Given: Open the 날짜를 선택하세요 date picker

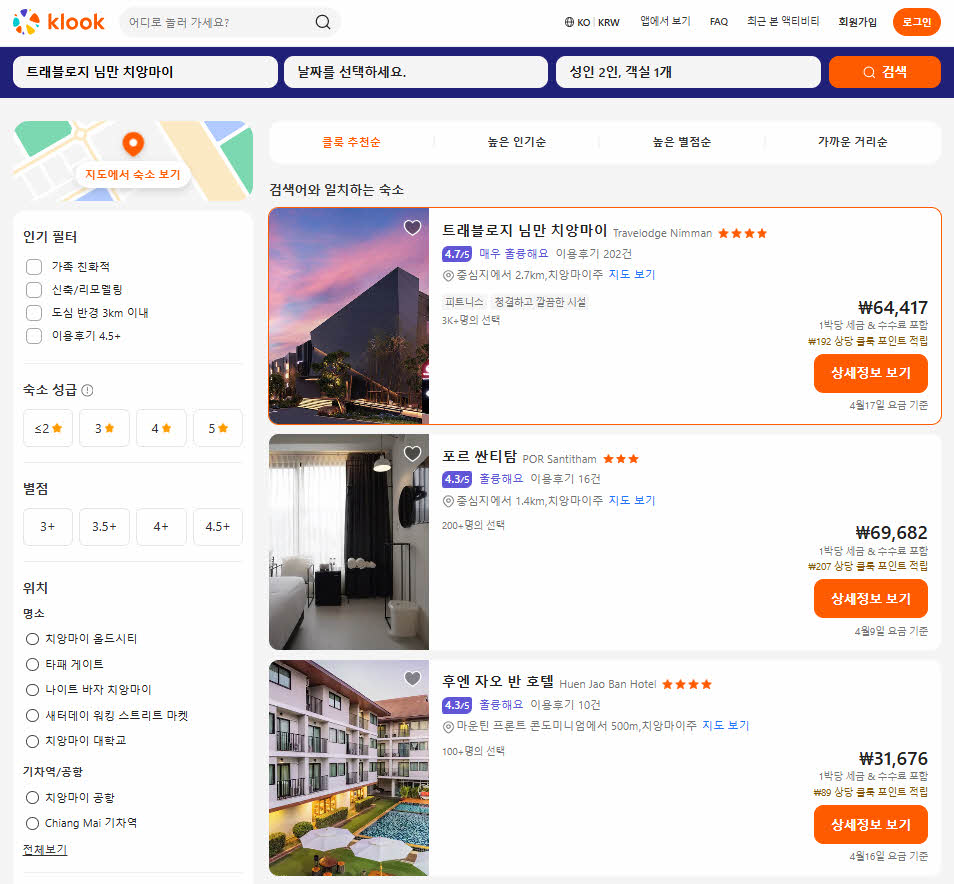Looking at the screenshot, I should coord(416,72).
